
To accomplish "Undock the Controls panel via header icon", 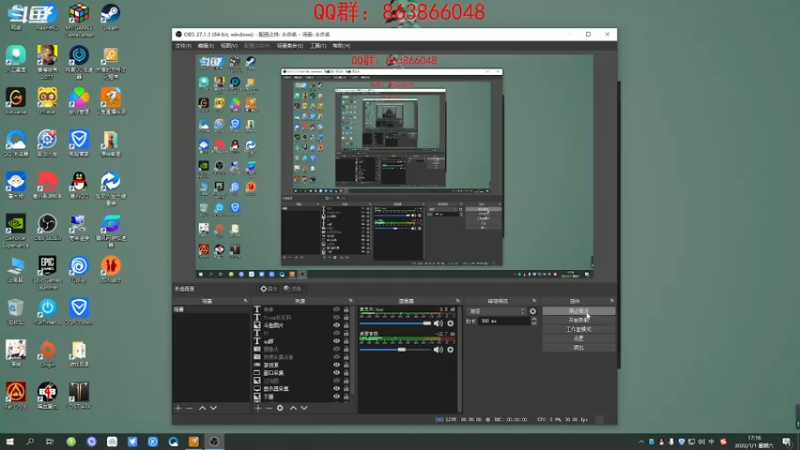I will [612, 301].
